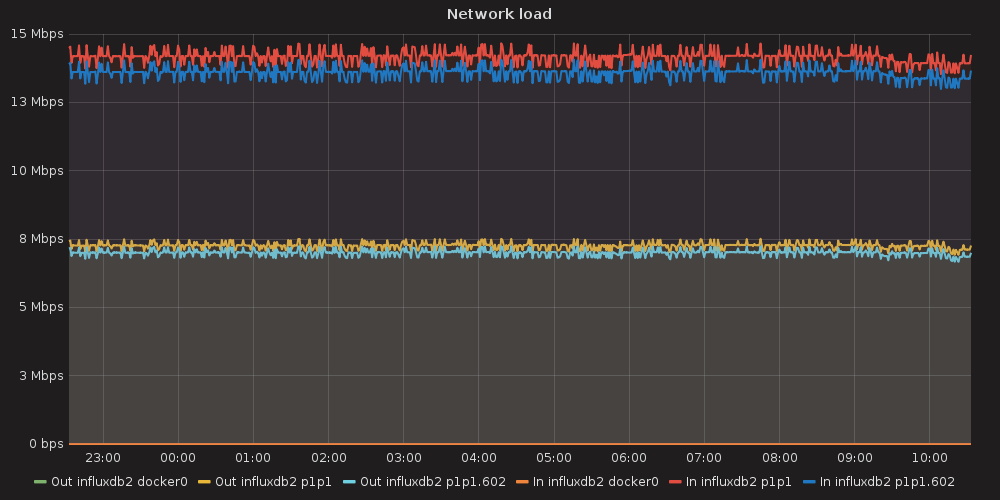
Task: Click dark blue swatch of In p1p1.602
Action: [809, 482]
